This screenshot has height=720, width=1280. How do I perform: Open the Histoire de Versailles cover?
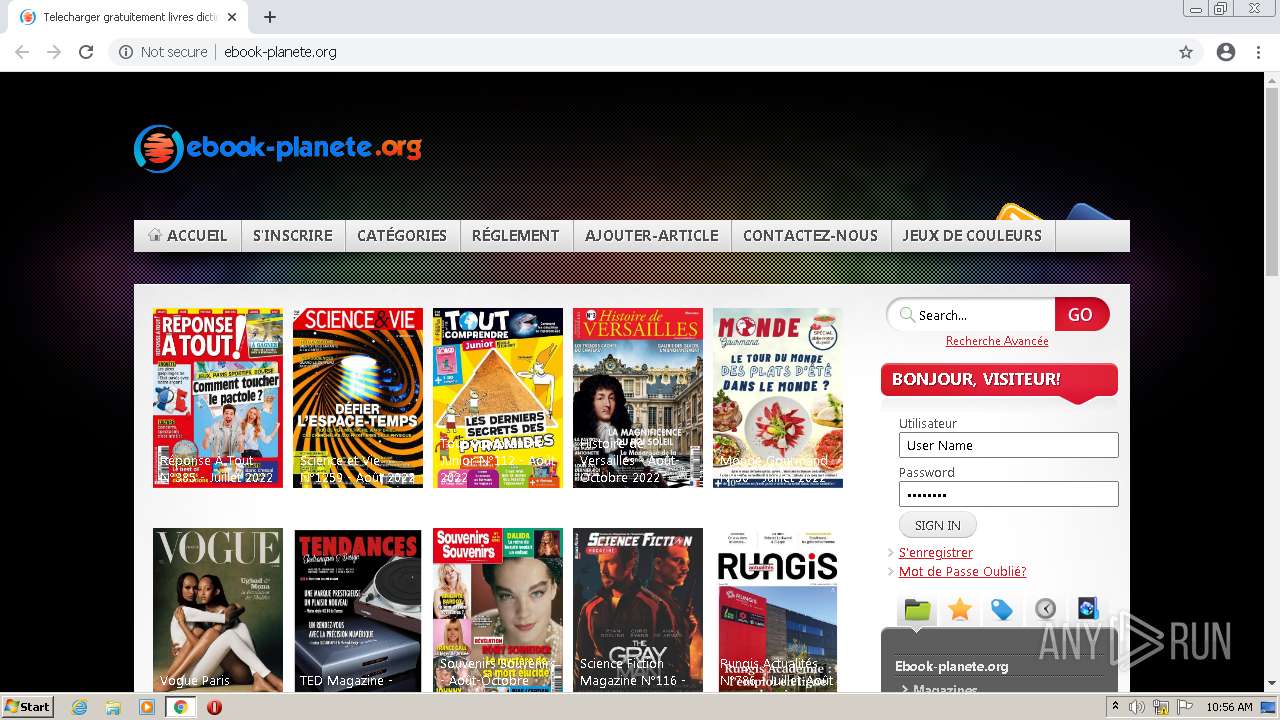[x=638, y=398]
